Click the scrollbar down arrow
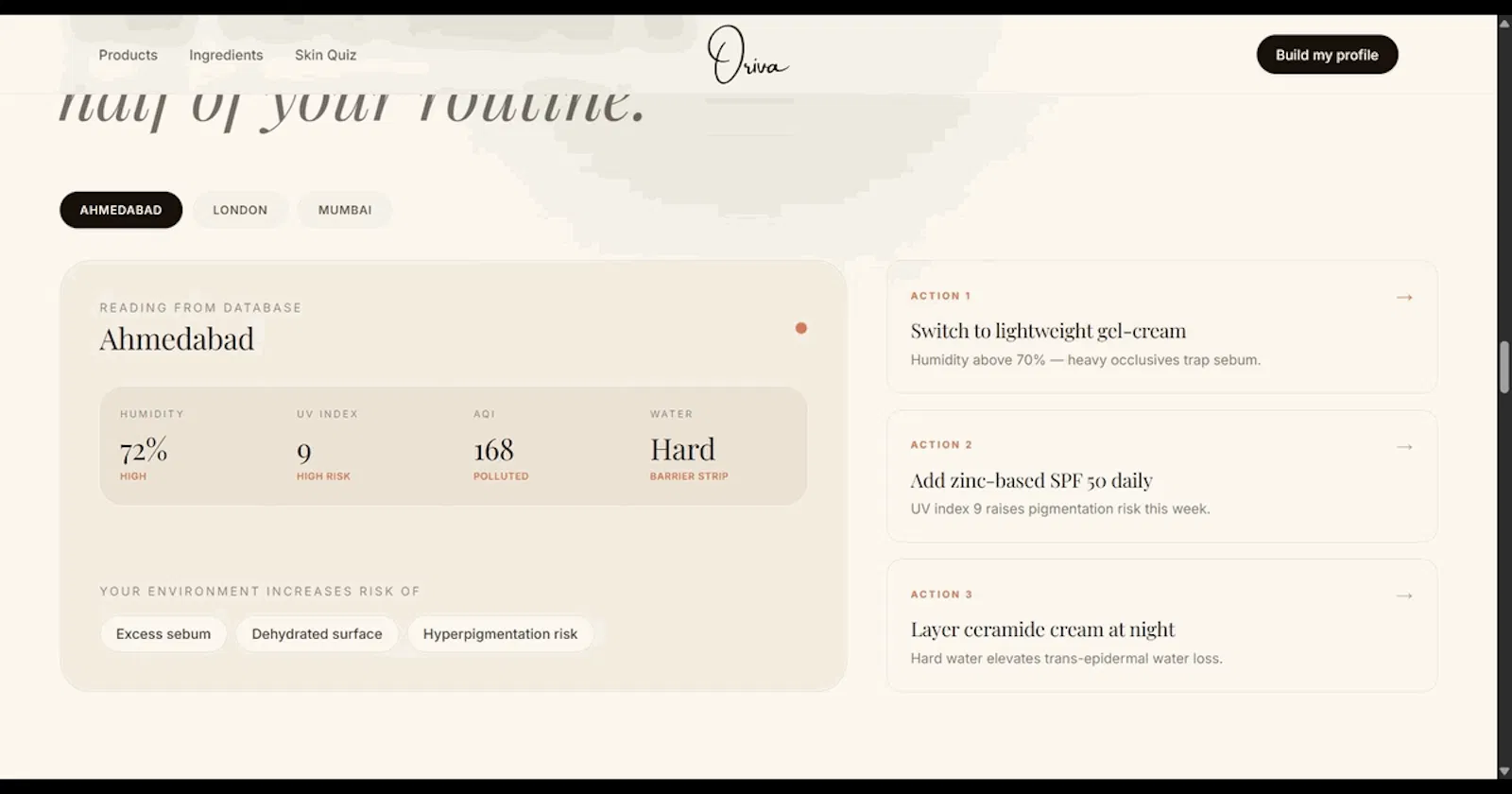The image size is (1512, 794). click(1504, 771)
